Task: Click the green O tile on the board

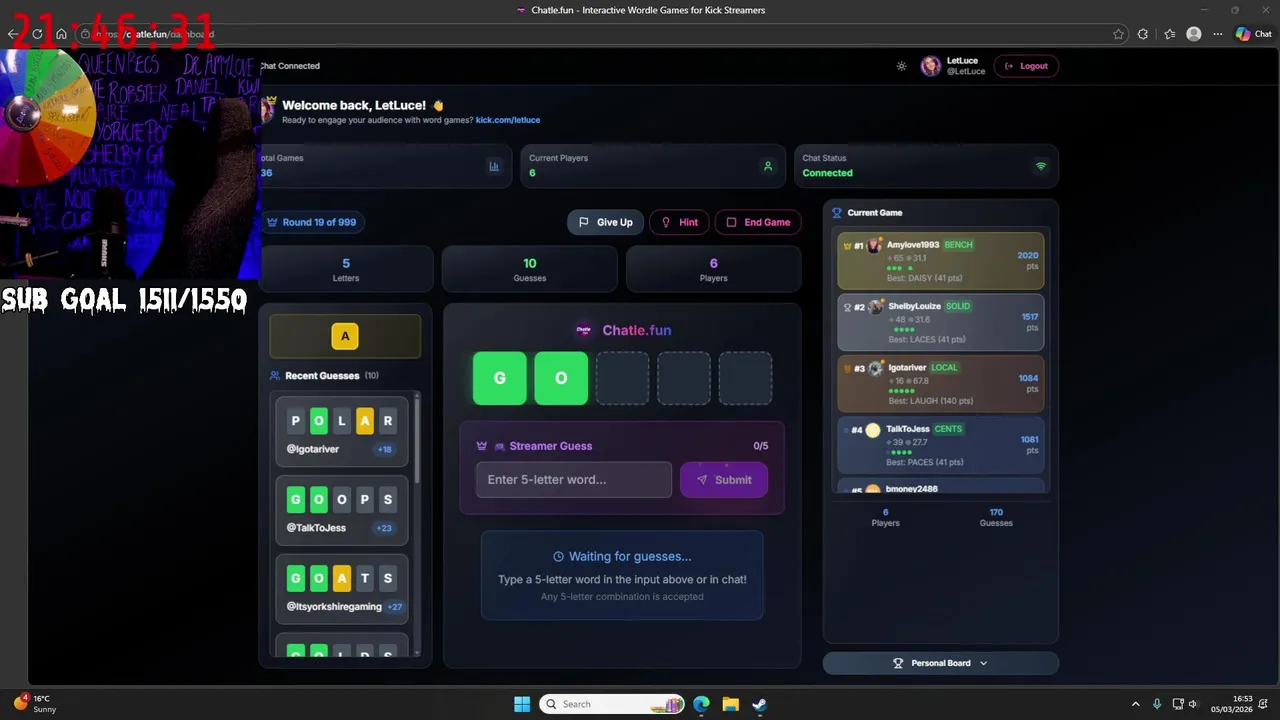Action: pyautogui.click(x=561, y=378)
